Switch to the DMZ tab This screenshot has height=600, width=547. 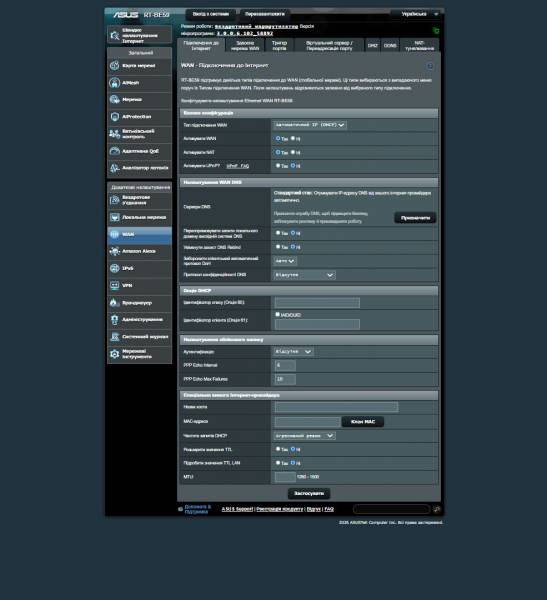372,46
